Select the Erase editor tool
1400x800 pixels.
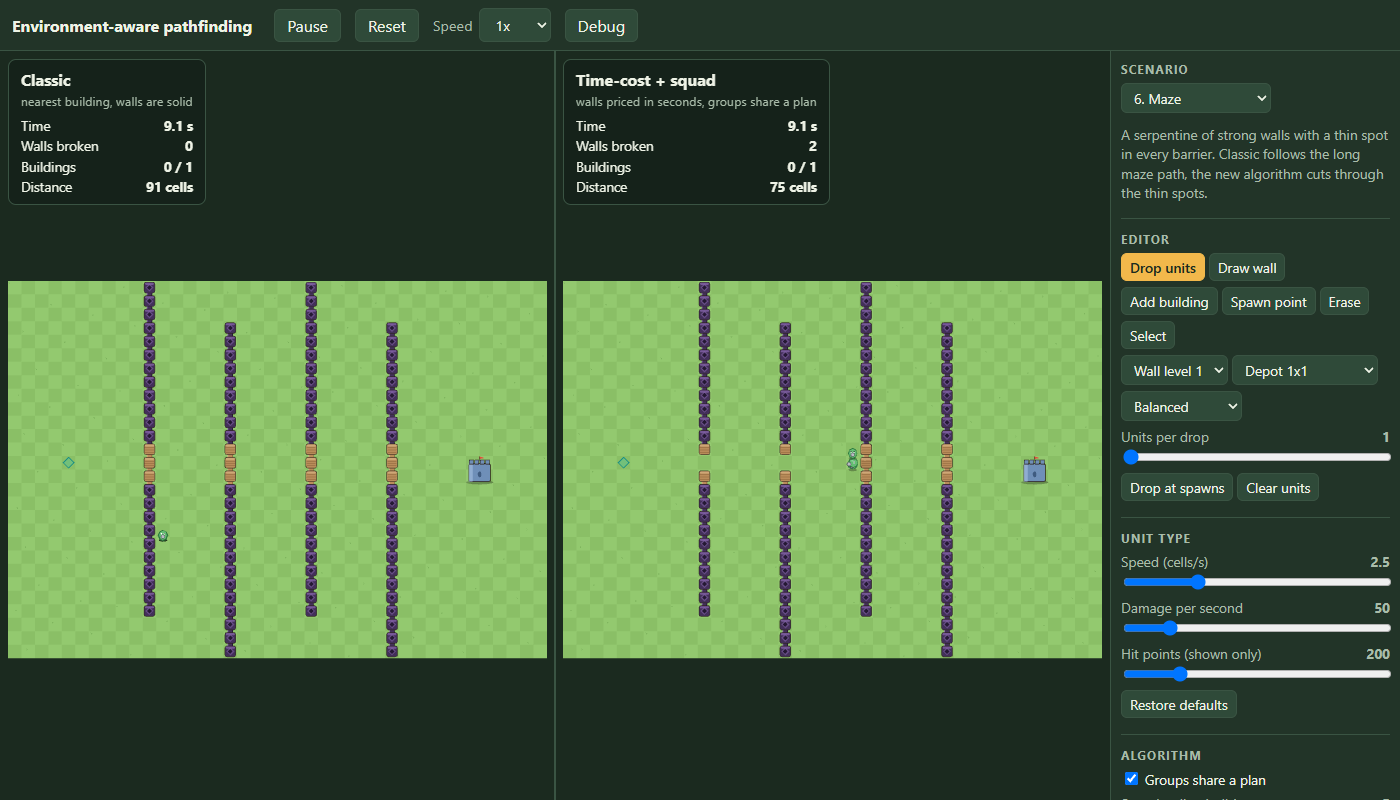pos(1344,302)
